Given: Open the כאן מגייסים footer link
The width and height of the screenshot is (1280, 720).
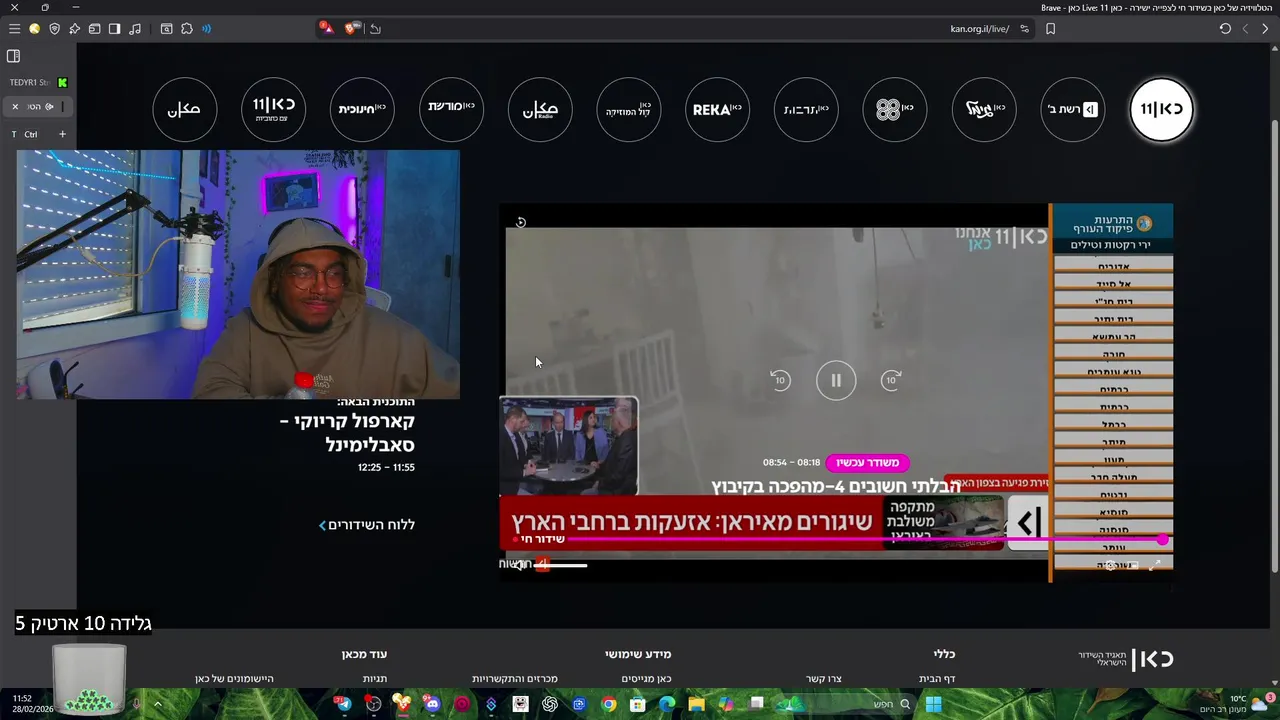Looking at the screenshot, I should click(x=646, y=679).
